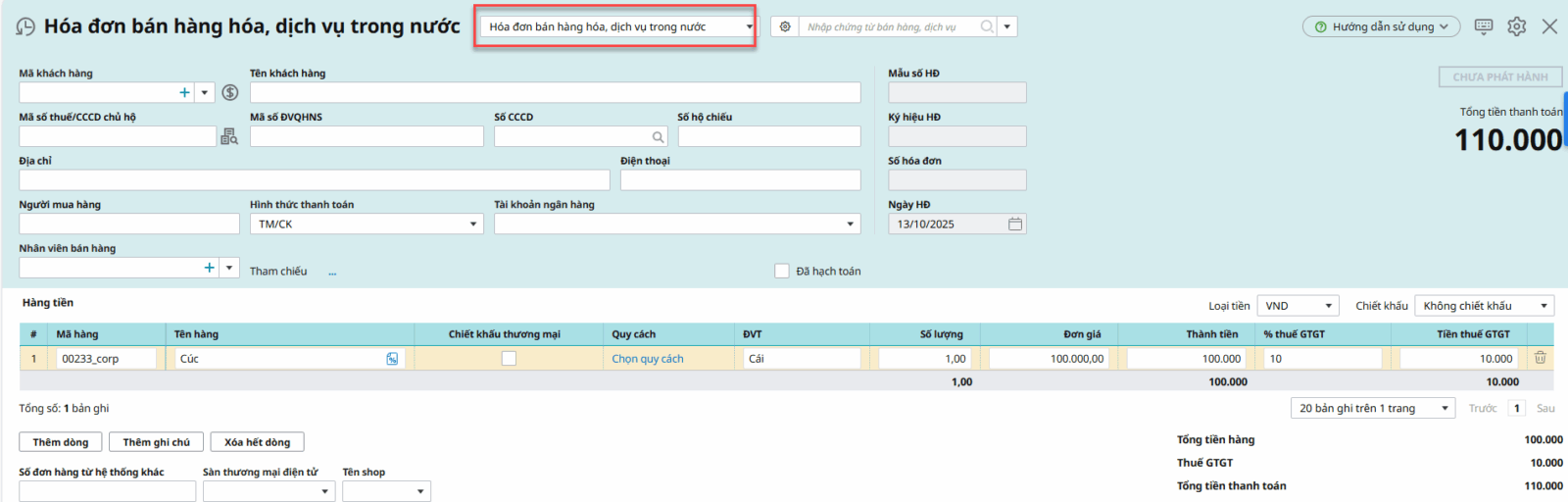Delete row 1 with trash icon
1568x502 pixels.
click(x=1540, y=358)
